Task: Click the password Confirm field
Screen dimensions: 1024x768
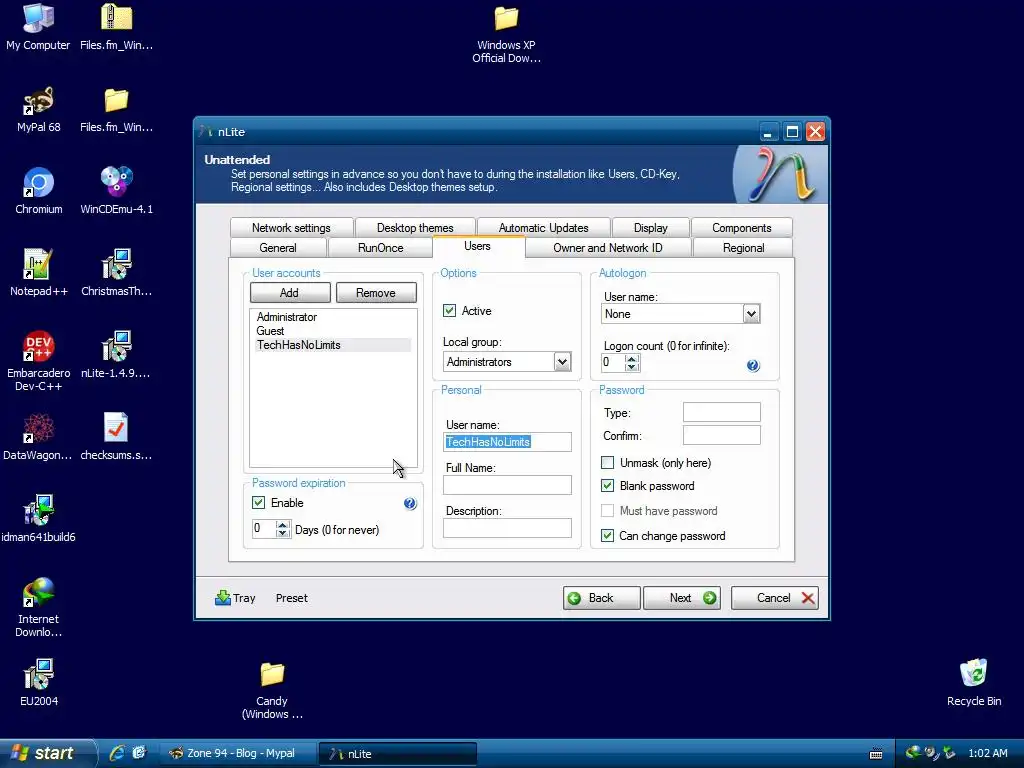Action: 722,435
